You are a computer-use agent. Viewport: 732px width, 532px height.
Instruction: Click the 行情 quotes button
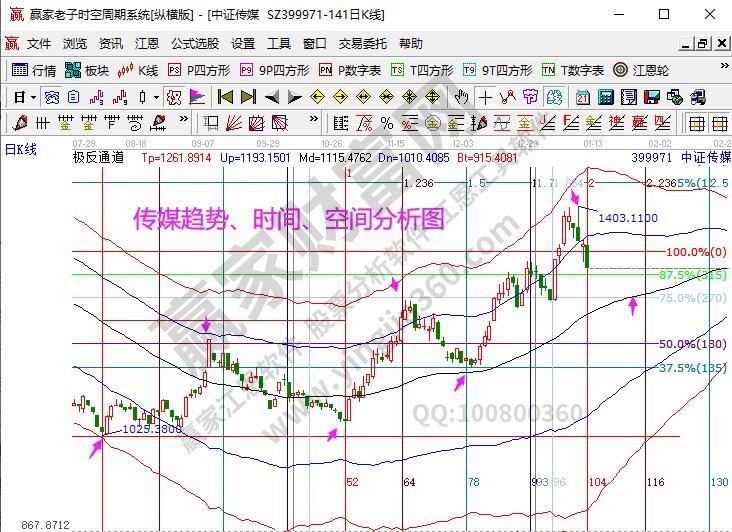[x=34, y=70]
